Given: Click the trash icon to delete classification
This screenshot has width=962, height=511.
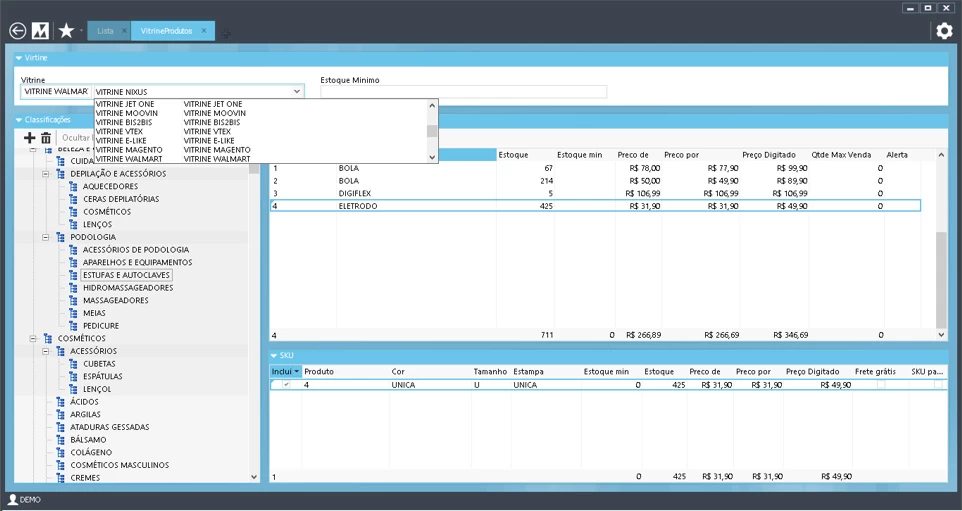Looking at the screenshot, I should pos(46,138).
